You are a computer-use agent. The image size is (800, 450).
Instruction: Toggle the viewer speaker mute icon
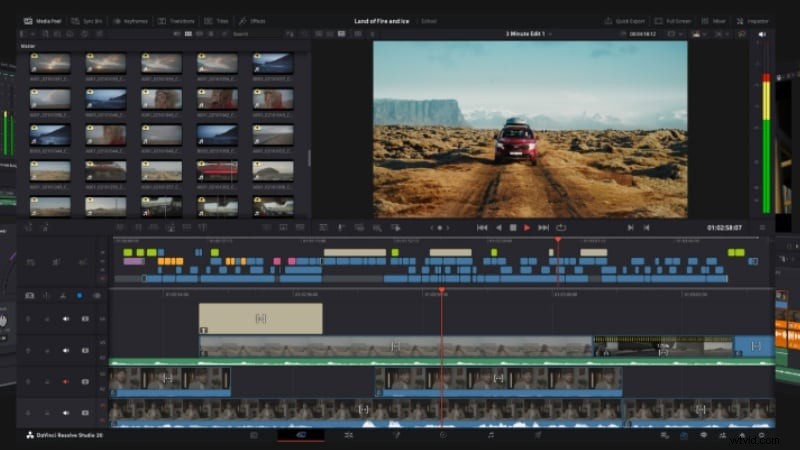(762, 34)
